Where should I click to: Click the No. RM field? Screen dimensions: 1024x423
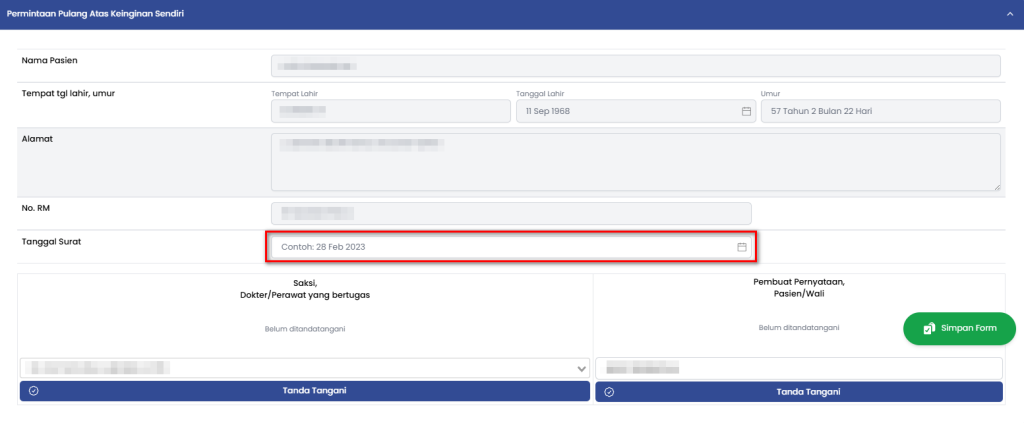pos(511,213)
